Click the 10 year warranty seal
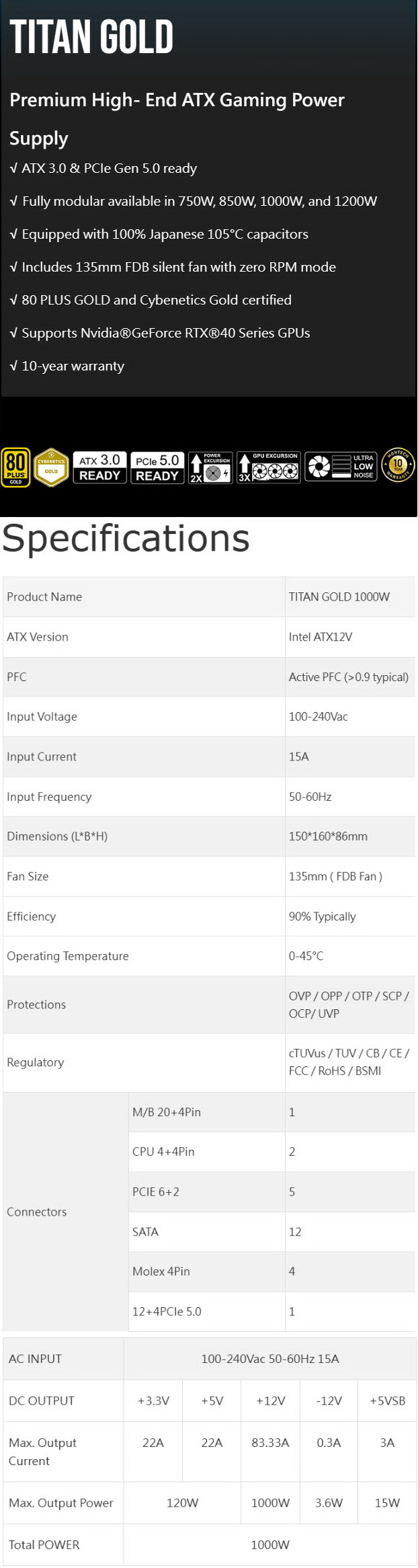 tap(398, 465)
